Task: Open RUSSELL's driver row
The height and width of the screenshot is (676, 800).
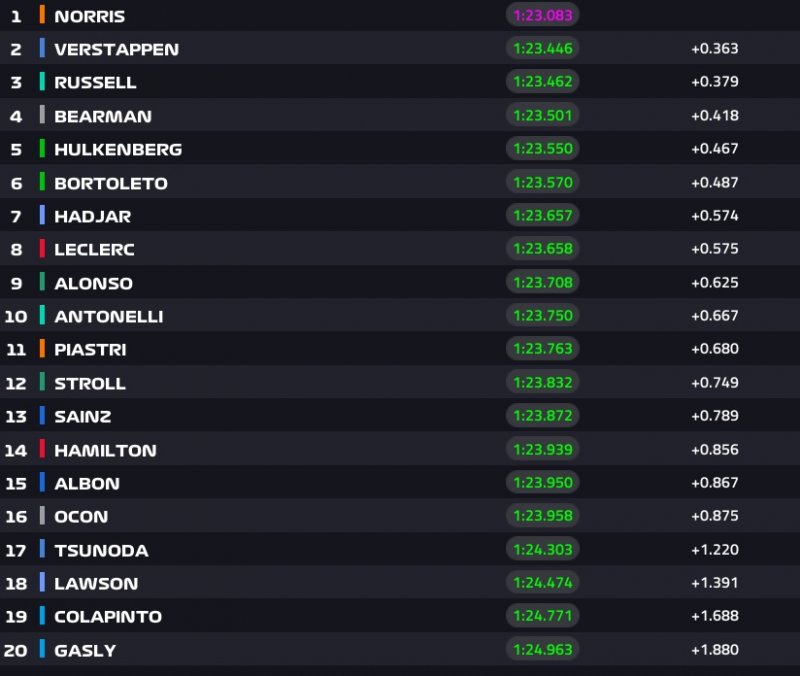Action: 95,82
